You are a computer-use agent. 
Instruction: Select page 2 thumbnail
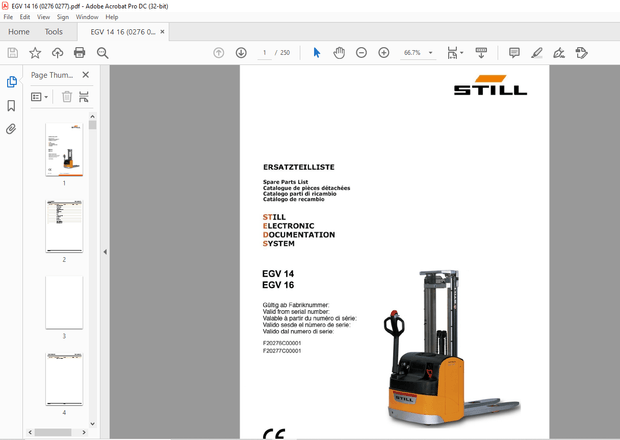pyautogui.click(x=64, y=226)
